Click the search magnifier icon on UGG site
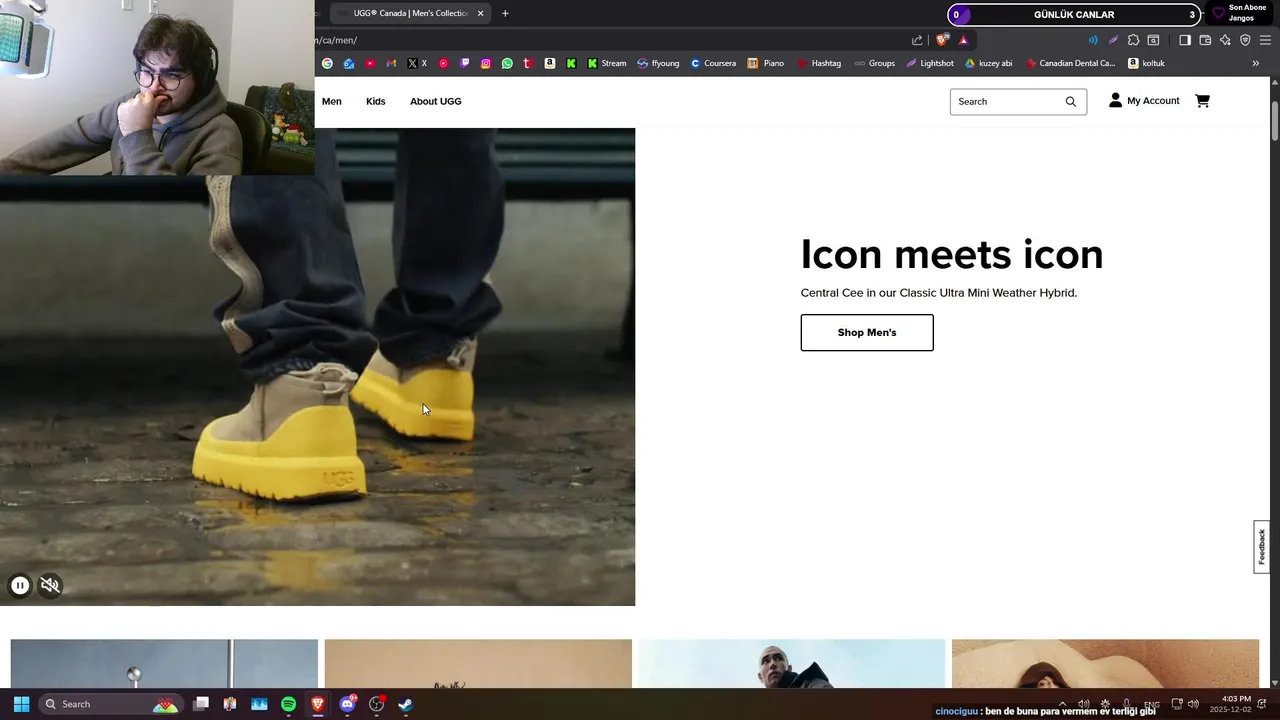Viewport: 1280px width, 720px height. click(1071, 101)
